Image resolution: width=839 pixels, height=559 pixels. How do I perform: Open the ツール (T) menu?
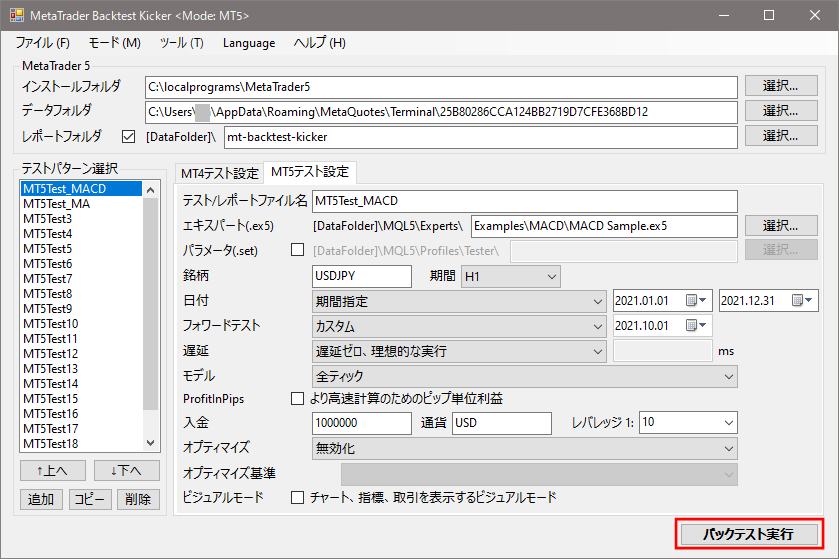pyautogui.click(x=181, y=43)
